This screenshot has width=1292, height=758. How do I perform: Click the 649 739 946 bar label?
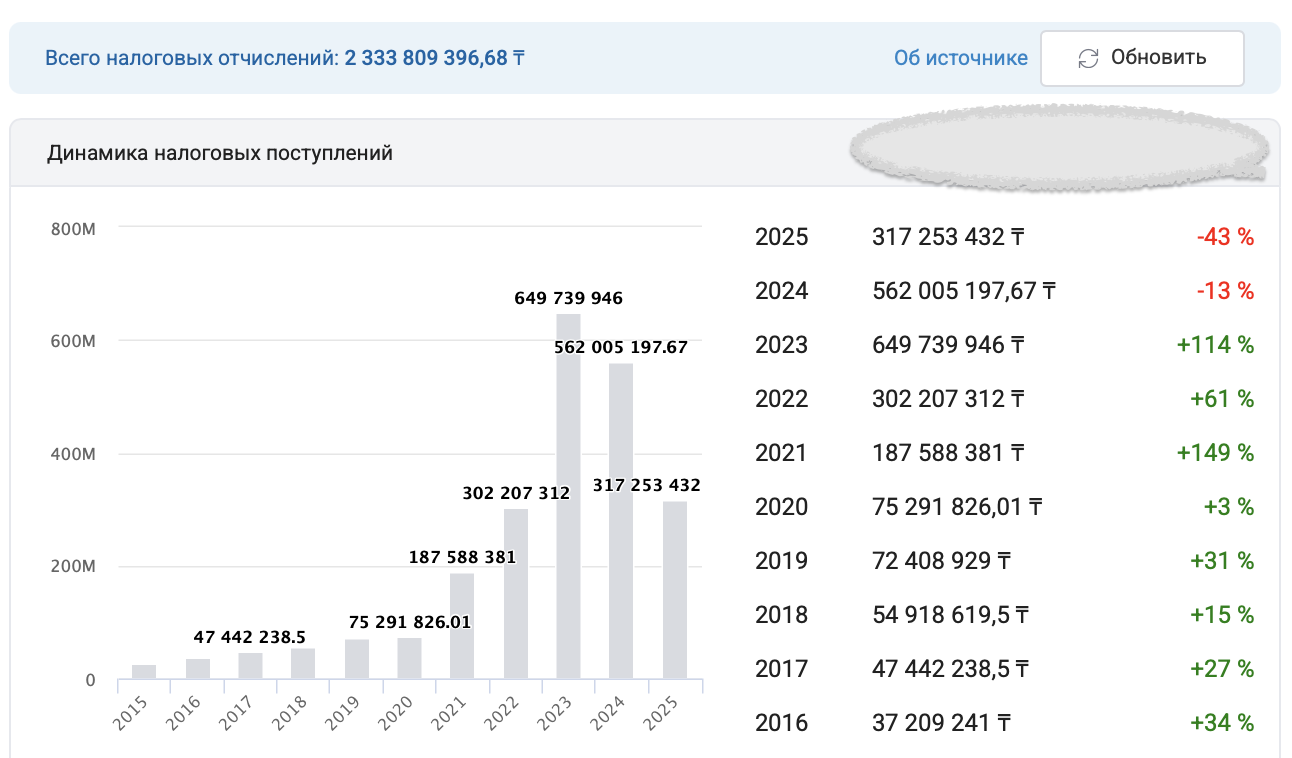[568, 298]
